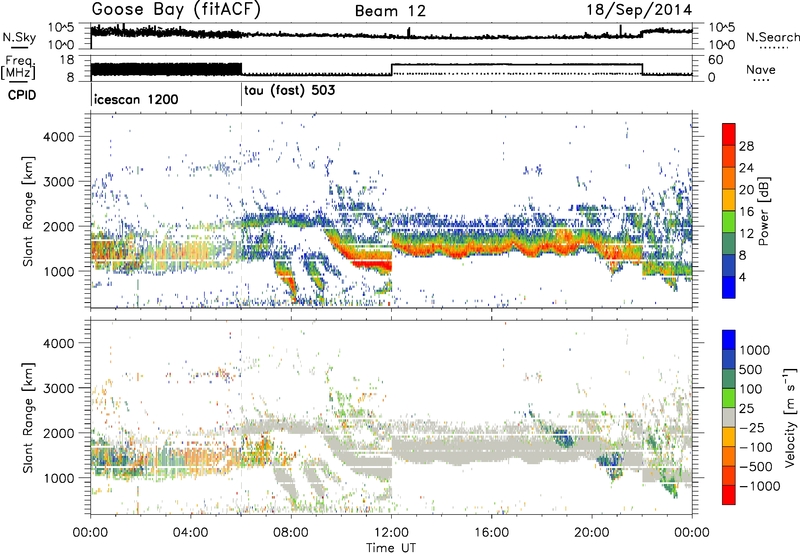The height and width of the screenshot is (554, 800).
Task: Click the '18' frequency axis tick
Action: 66,60
